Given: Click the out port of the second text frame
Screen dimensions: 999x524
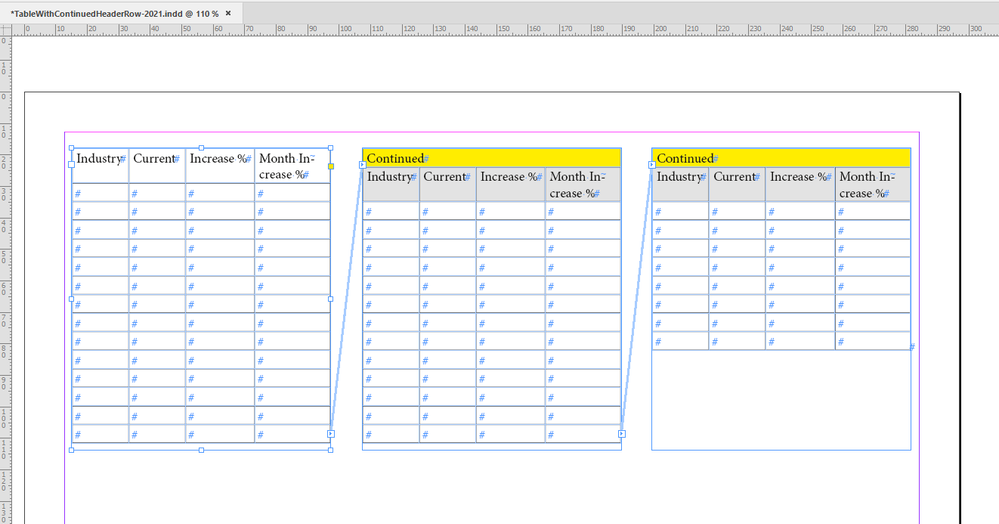Looking at the screenshot, I should coord(621,433).
